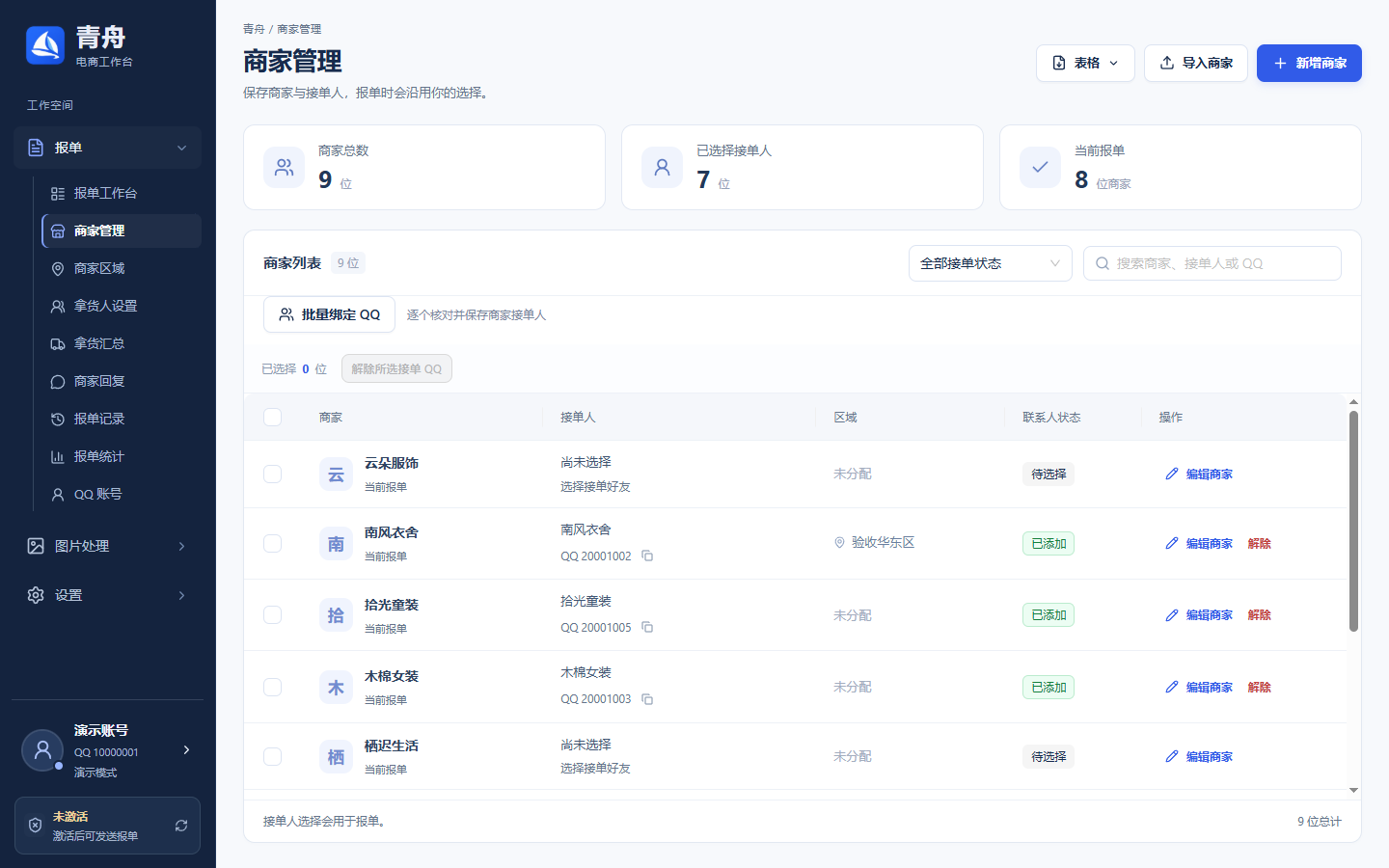This screenshot has height=868, width=1389.
Task: Click the 拾 avatar of 拾光童装
Action: (336, 615)
